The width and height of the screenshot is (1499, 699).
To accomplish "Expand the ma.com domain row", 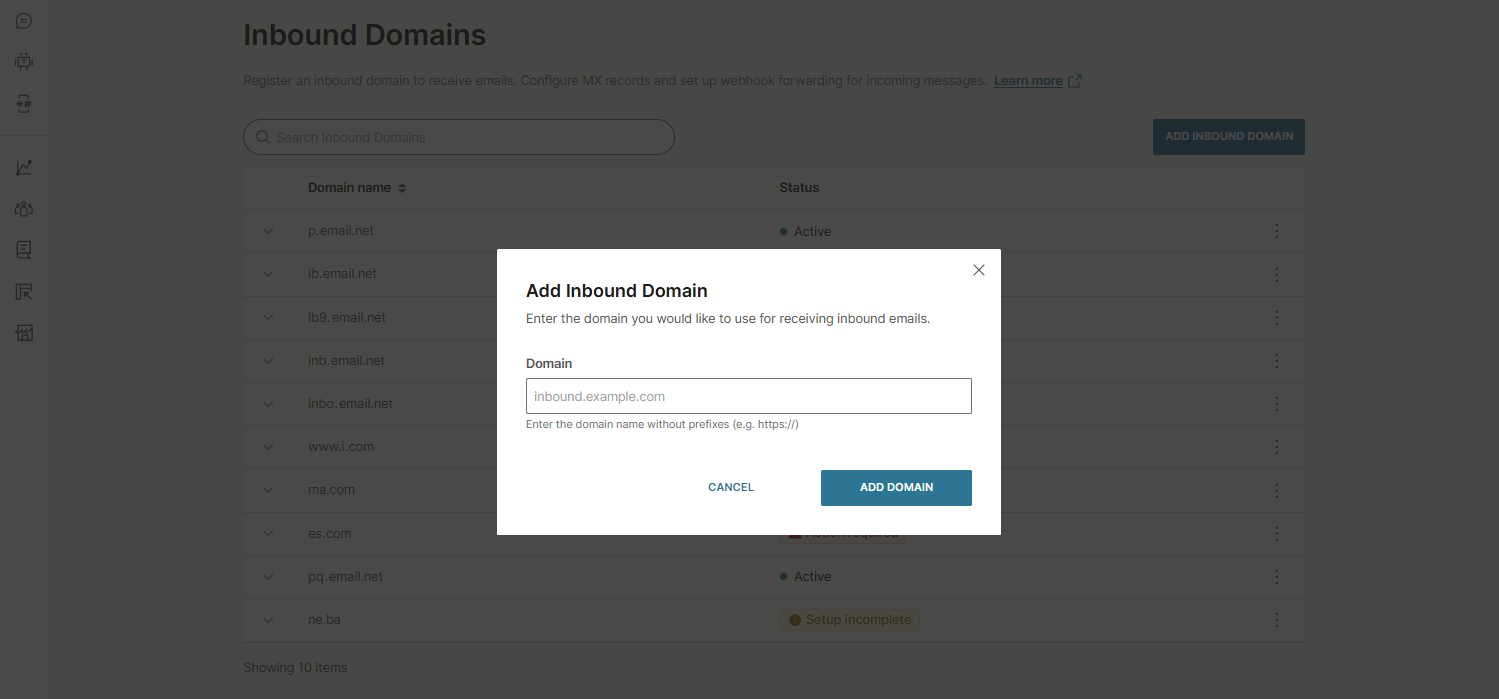I will [x=268, y=490].
